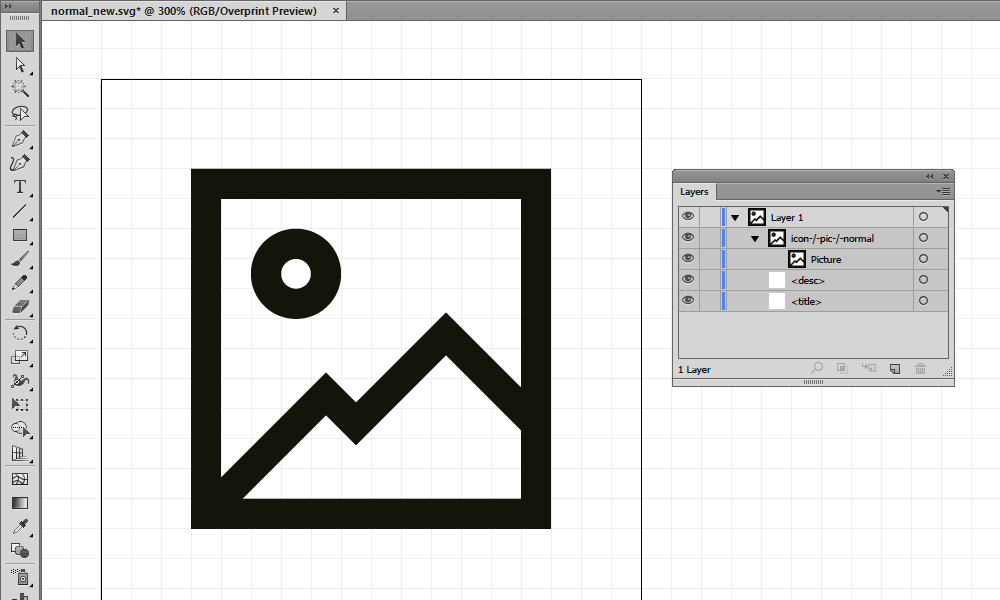The height and width of the screenshot is (600, 1000).
Task: Create a new layer
Action: tap(894, 368)
